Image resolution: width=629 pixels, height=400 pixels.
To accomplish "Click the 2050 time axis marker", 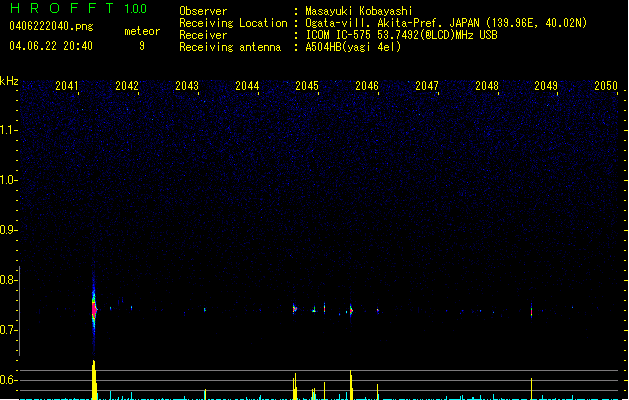I will click(x=606, y=86).
